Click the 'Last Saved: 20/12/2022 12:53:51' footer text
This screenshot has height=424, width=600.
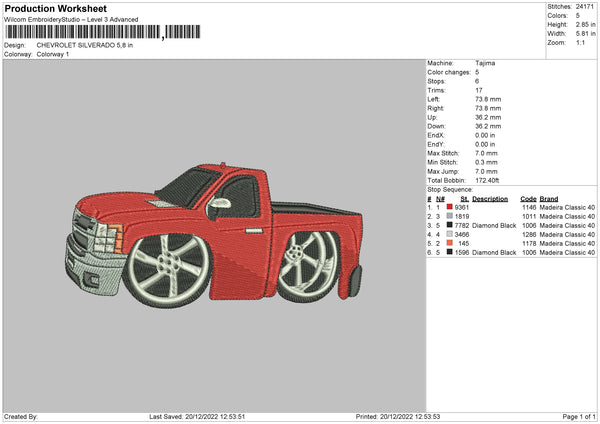point(197,416)
